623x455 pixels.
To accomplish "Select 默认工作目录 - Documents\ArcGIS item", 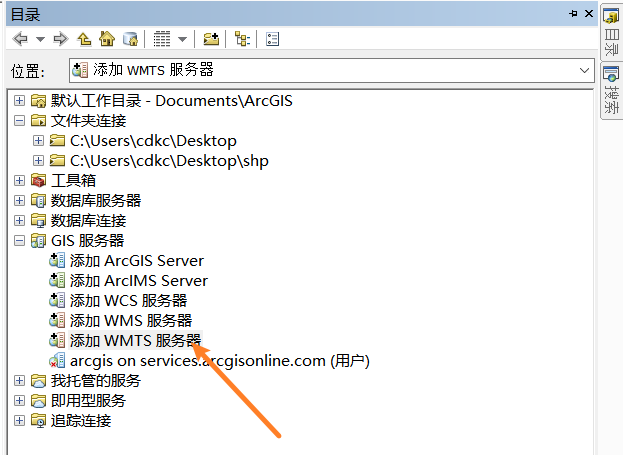I will [172, 101].
